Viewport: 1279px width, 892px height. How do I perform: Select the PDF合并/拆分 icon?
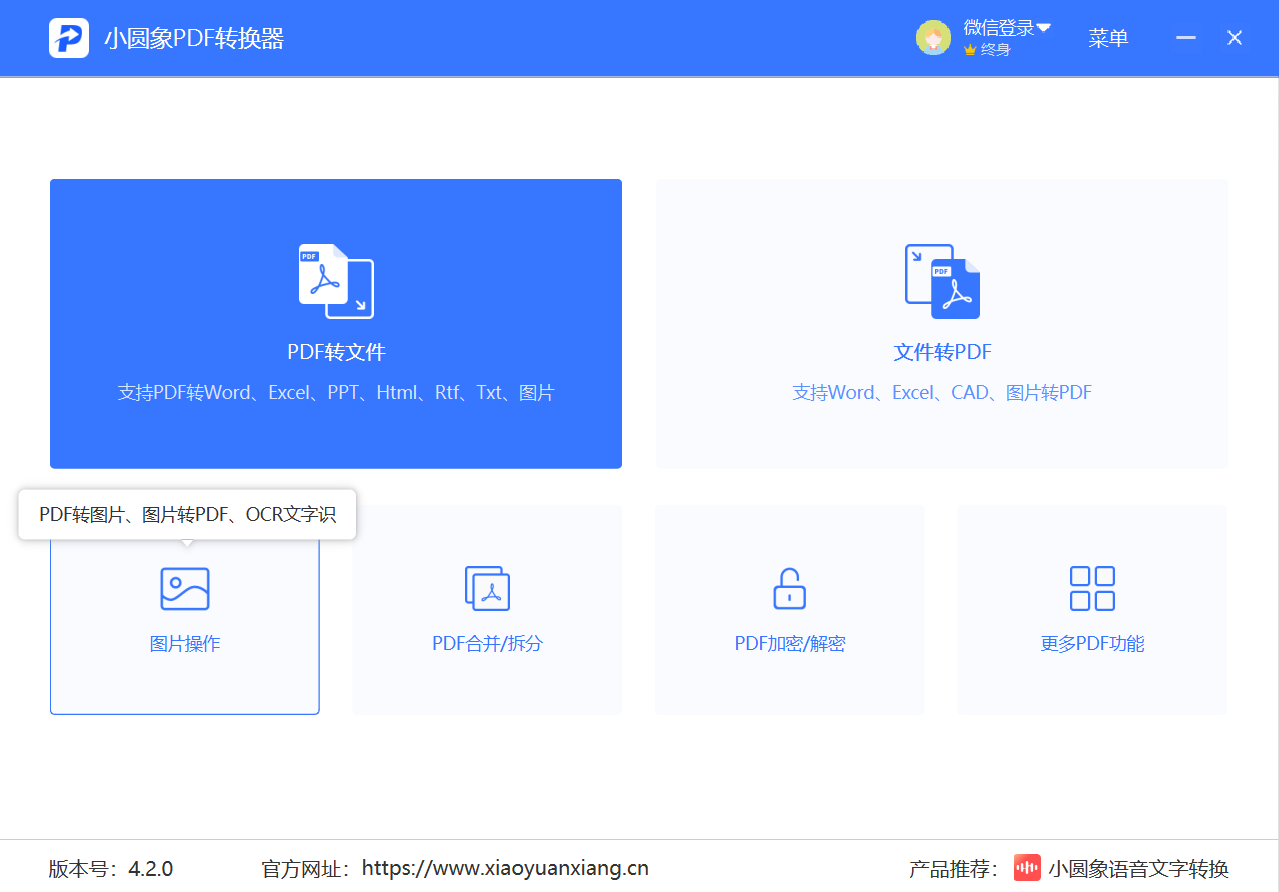[x=487, y=588]
